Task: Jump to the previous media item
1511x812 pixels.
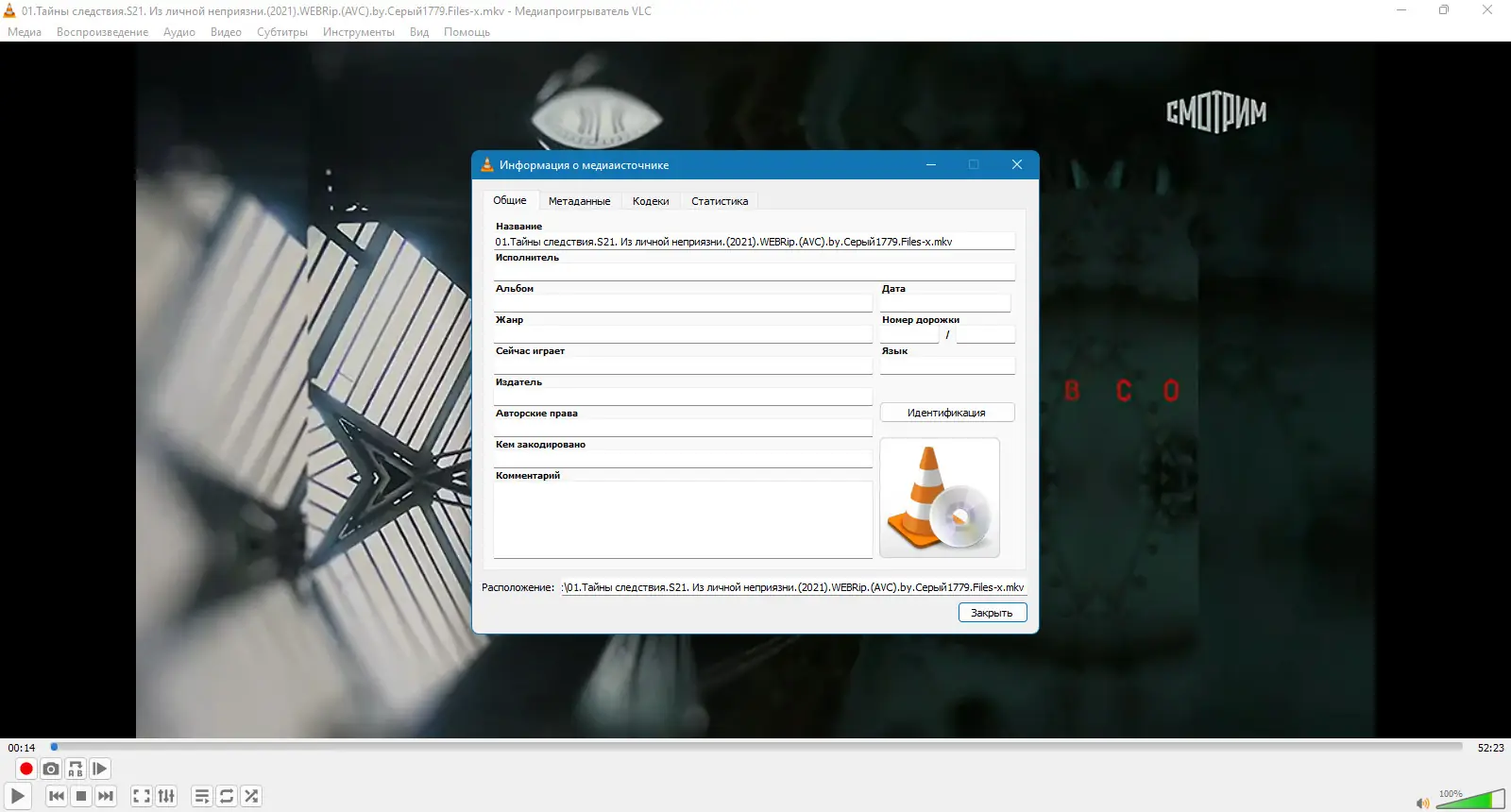Action: pos(57,796)
